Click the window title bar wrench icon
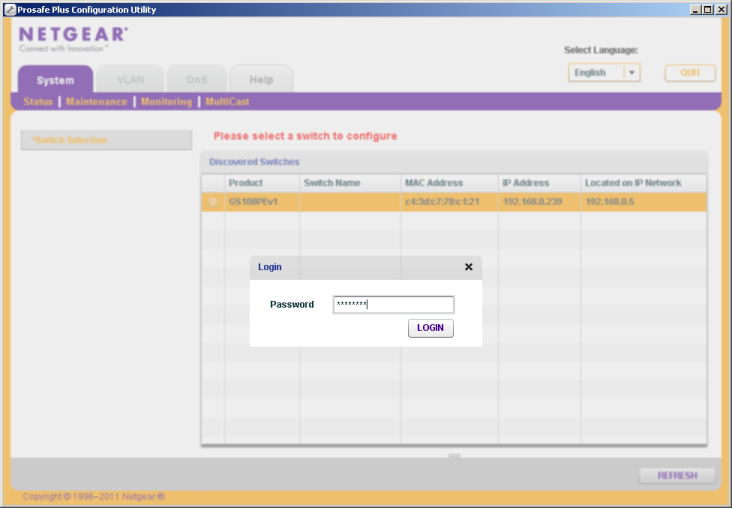The image size is (732, 508). 10,9
